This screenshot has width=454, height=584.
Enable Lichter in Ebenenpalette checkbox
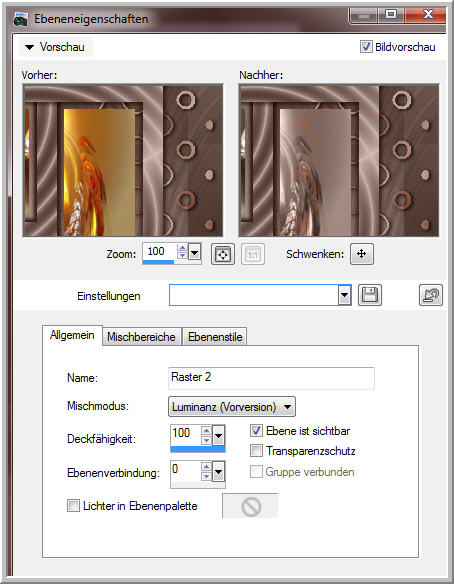coord(73,506)
